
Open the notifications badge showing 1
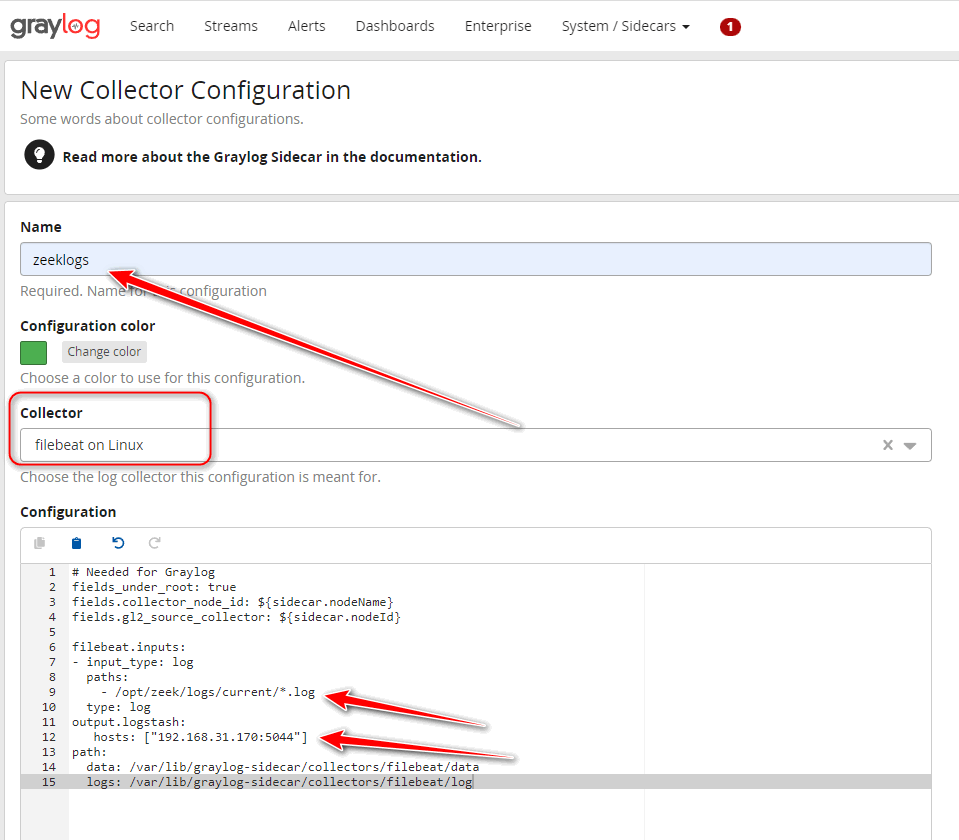point(730,27)
